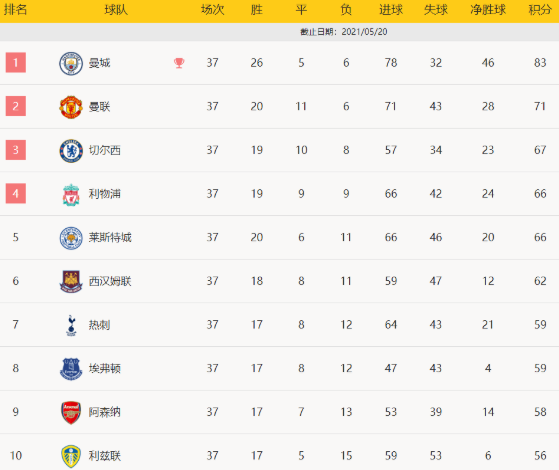Click the Tottenham cockerel crest
The image size is (559, 470).
(71, 325)
